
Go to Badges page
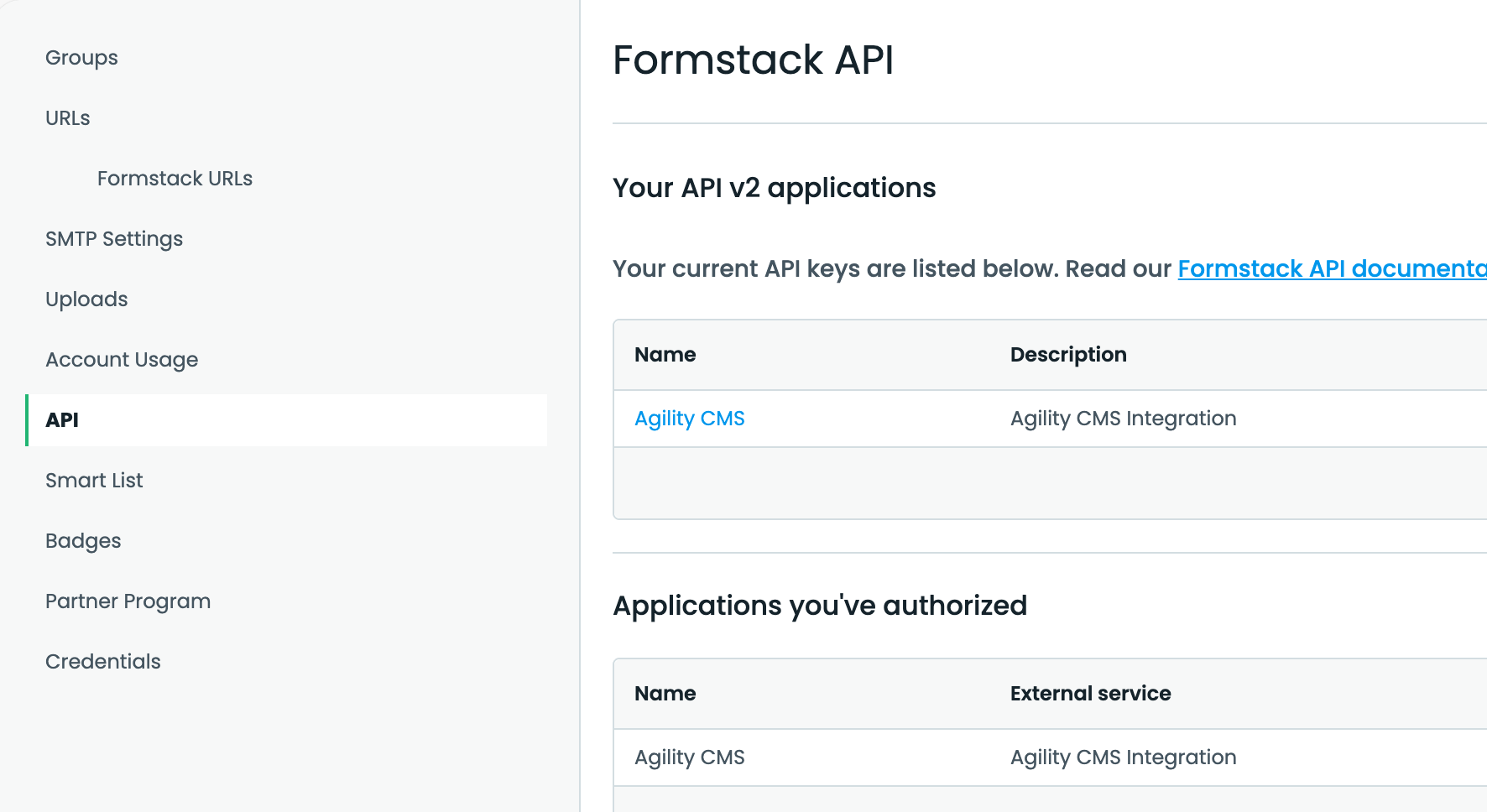point(83,541)
